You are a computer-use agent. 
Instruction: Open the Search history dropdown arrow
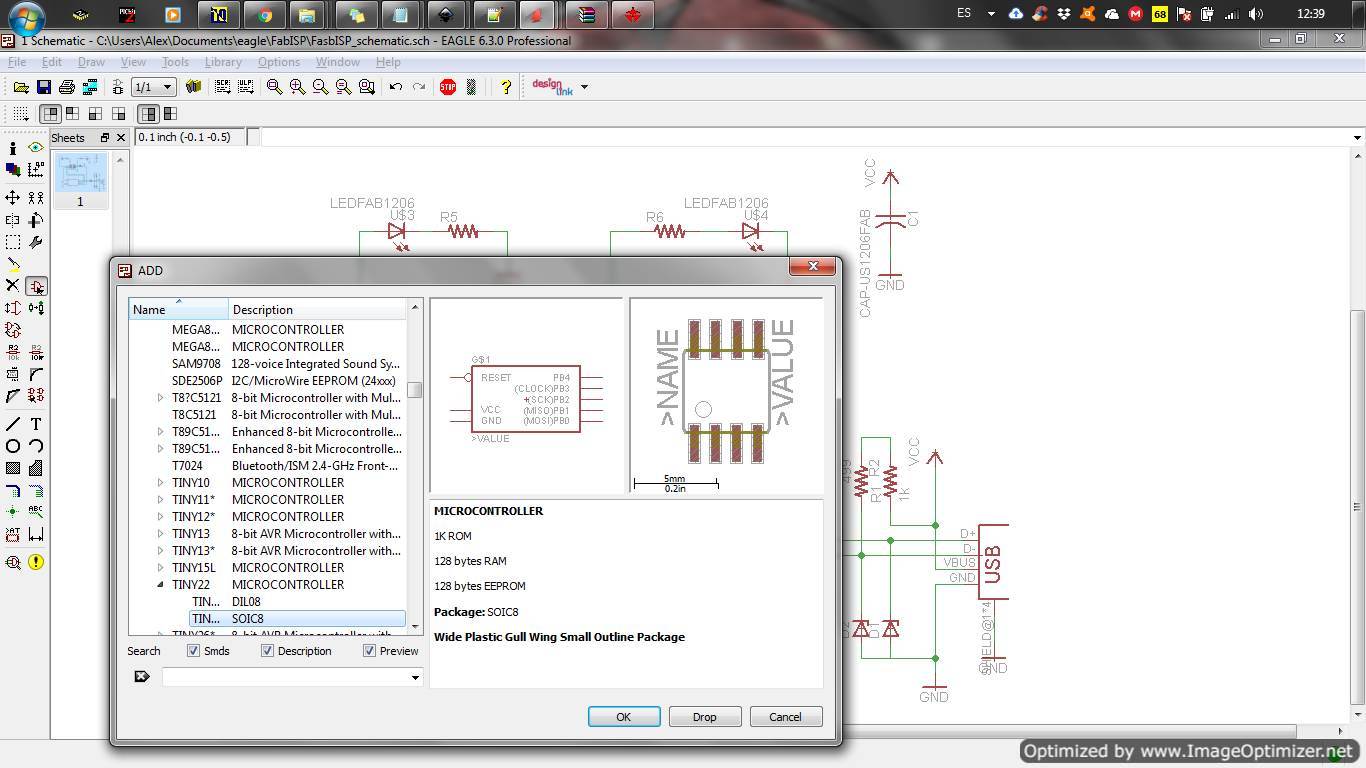click(415, 678)
